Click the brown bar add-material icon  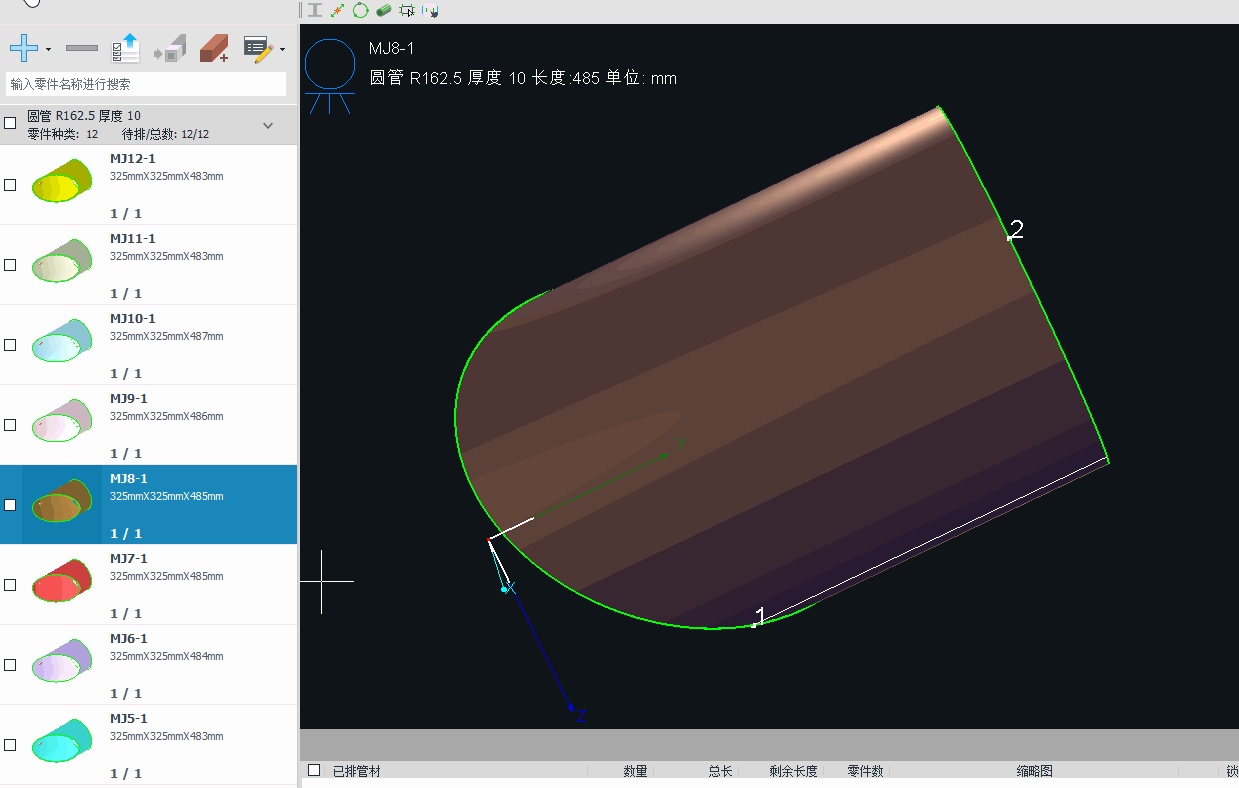coord(213,48)
